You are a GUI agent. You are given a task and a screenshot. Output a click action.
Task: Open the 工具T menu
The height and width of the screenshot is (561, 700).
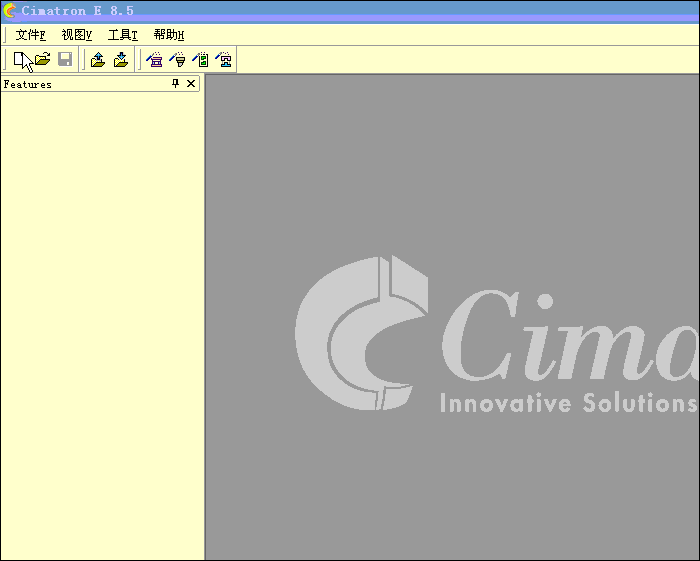(x=122, y=35)
